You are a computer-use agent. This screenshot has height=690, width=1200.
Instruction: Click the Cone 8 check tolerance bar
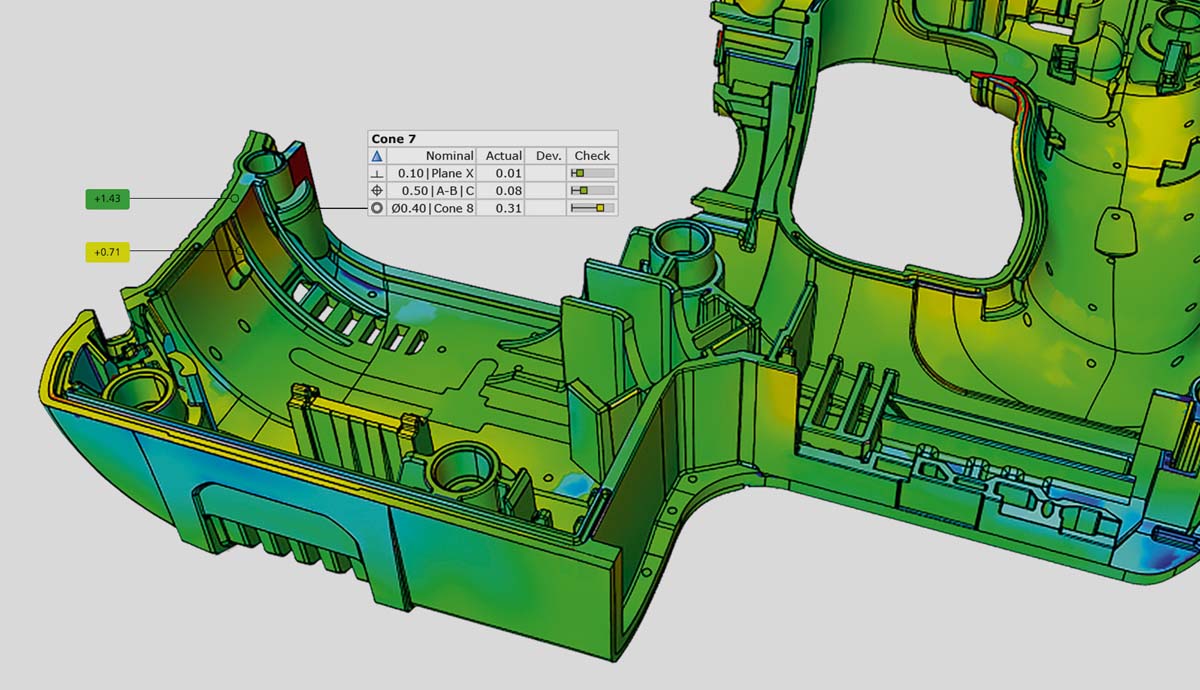[592, 208]
